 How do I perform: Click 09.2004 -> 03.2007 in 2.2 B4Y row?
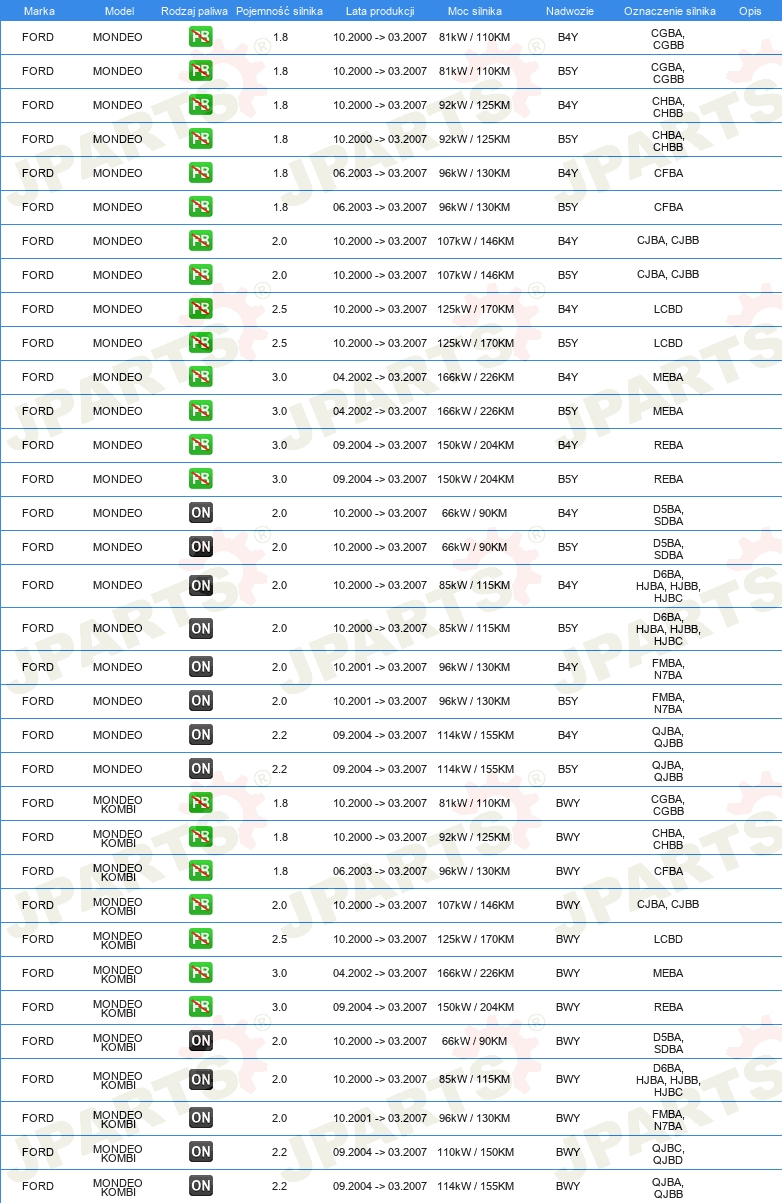380,736
